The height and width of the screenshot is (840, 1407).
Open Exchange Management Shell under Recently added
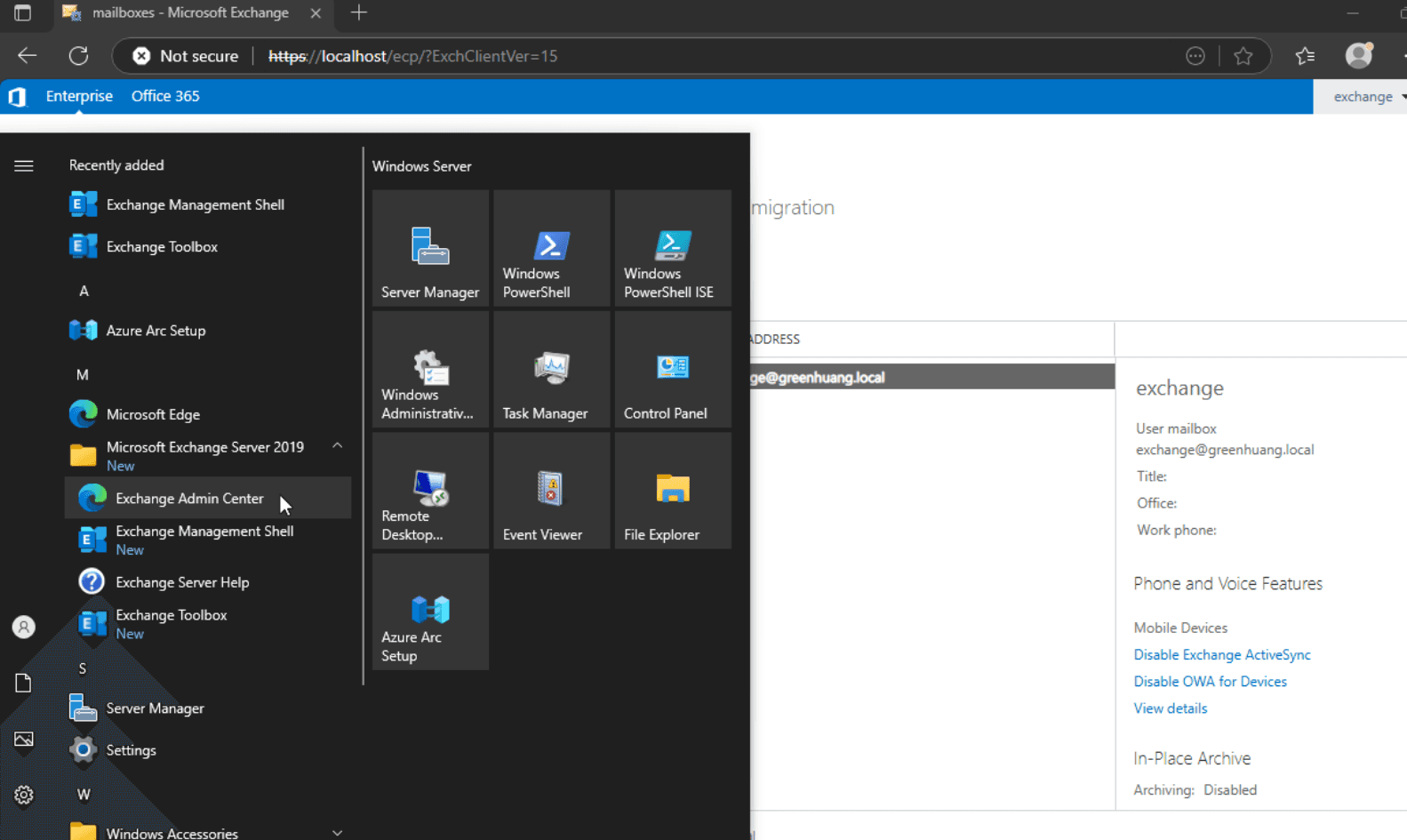coord(208,204)
